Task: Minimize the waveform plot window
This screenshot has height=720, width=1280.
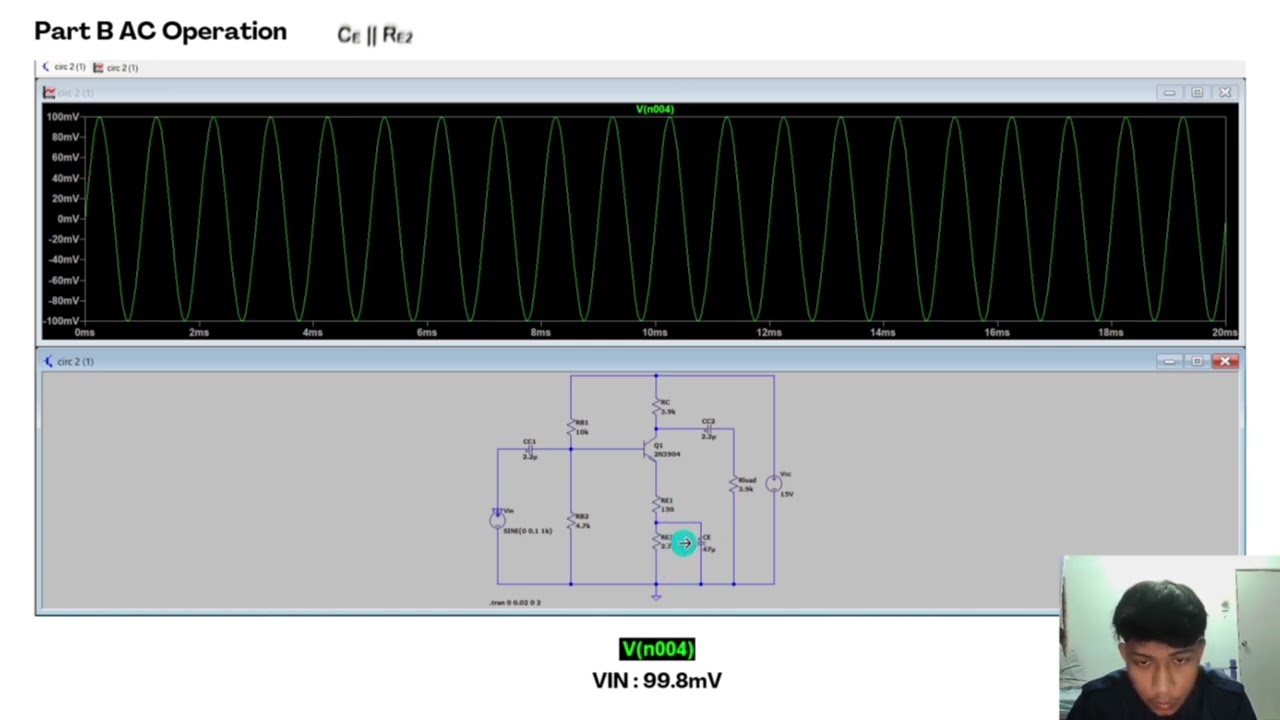Action: 1169,92
